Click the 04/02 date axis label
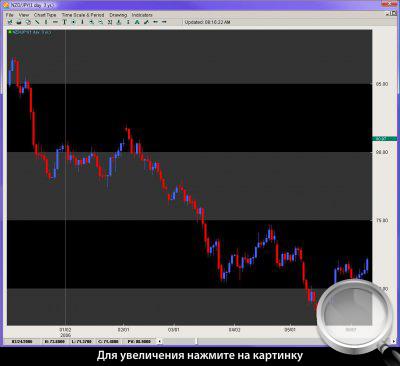 pos(234,330)
